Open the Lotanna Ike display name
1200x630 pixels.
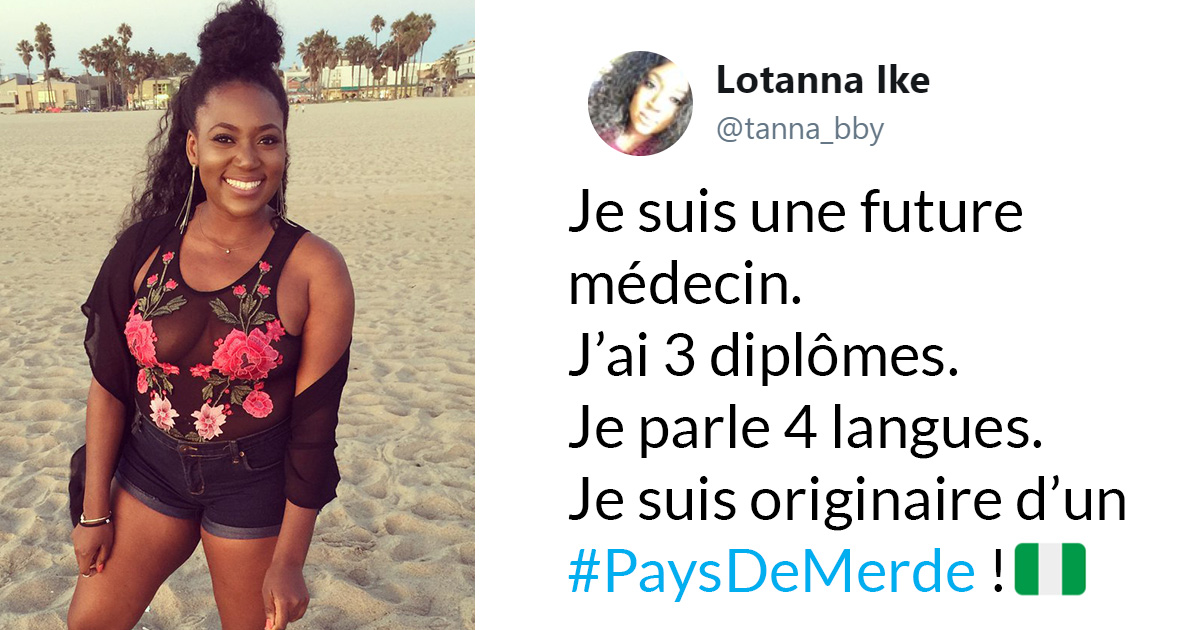(x=823, y=81)
